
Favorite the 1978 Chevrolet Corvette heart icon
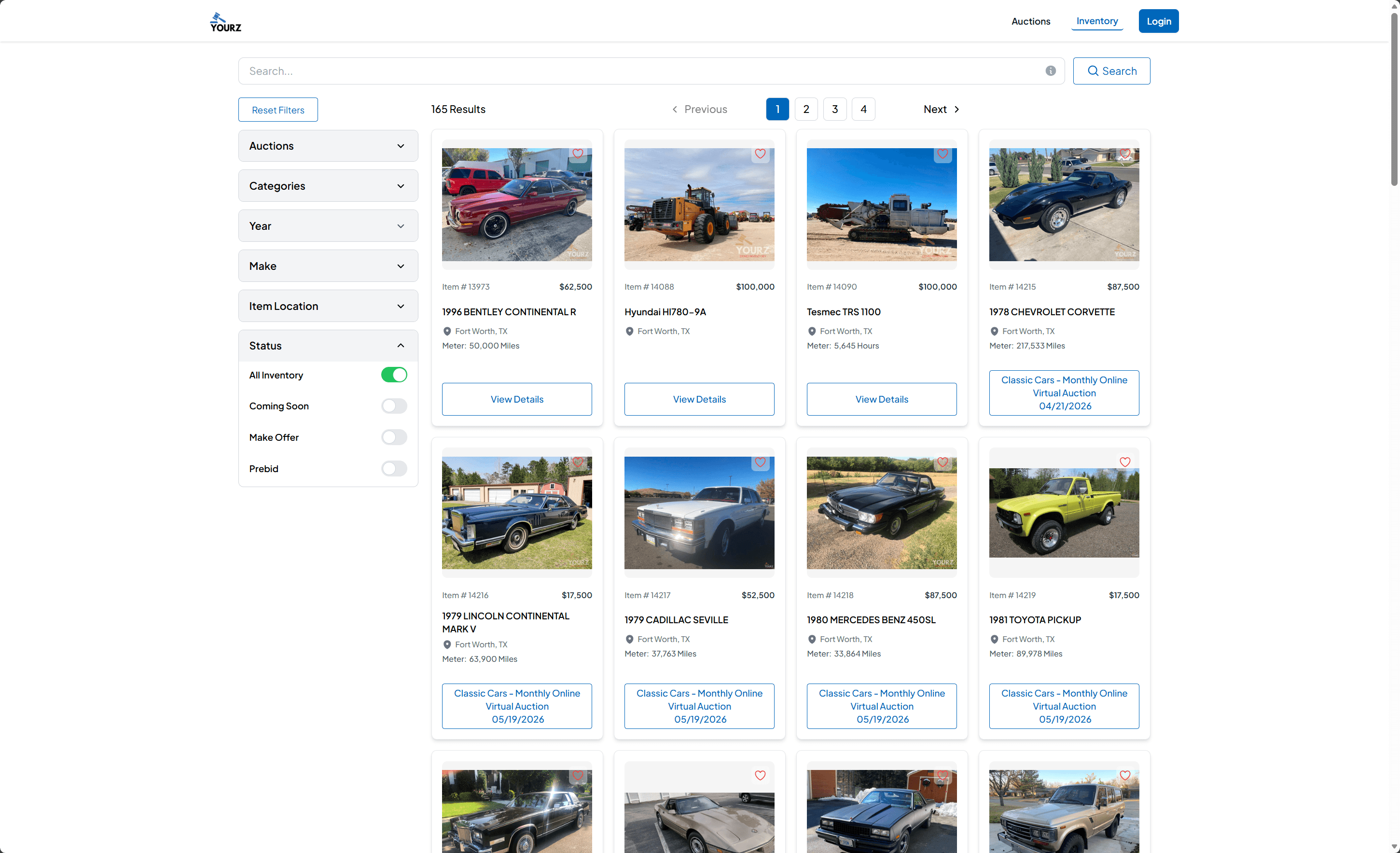pyautogui.click(x=1124, y=154)
